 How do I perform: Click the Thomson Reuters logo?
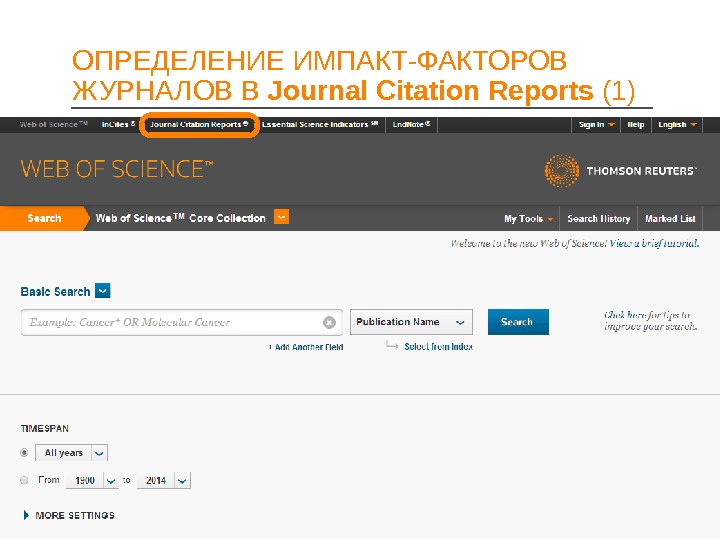[x=620, y=171]
